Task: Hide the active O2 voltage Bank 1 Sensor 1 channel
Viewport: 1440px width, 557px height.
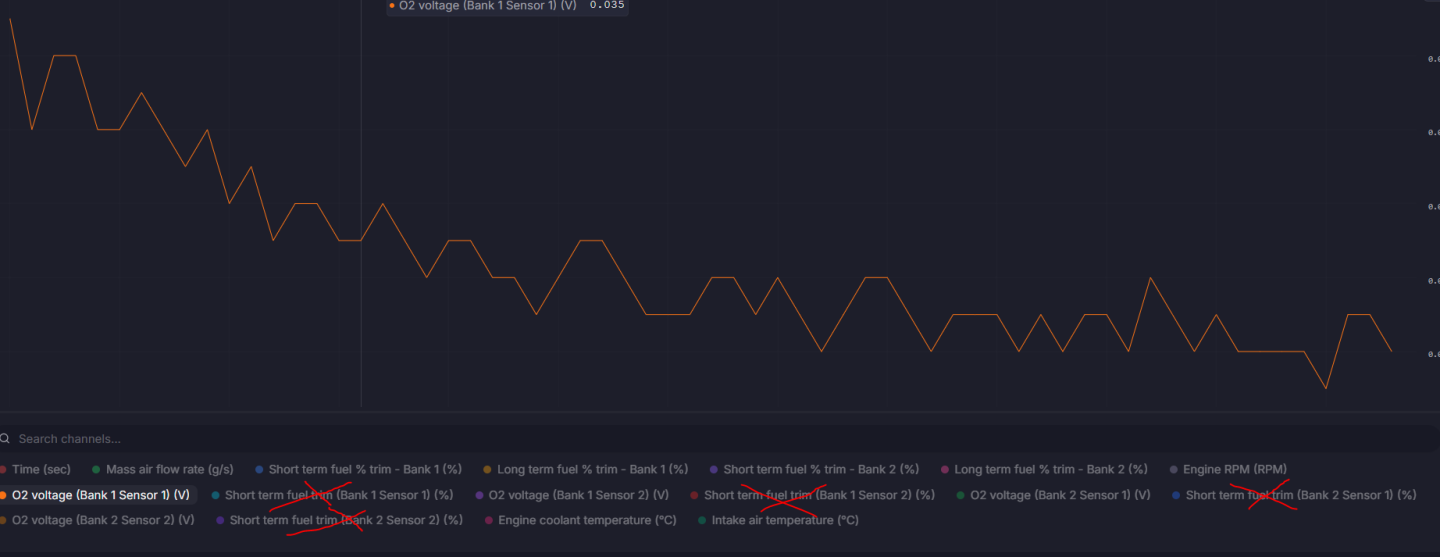Action: (x=100, y=495)
